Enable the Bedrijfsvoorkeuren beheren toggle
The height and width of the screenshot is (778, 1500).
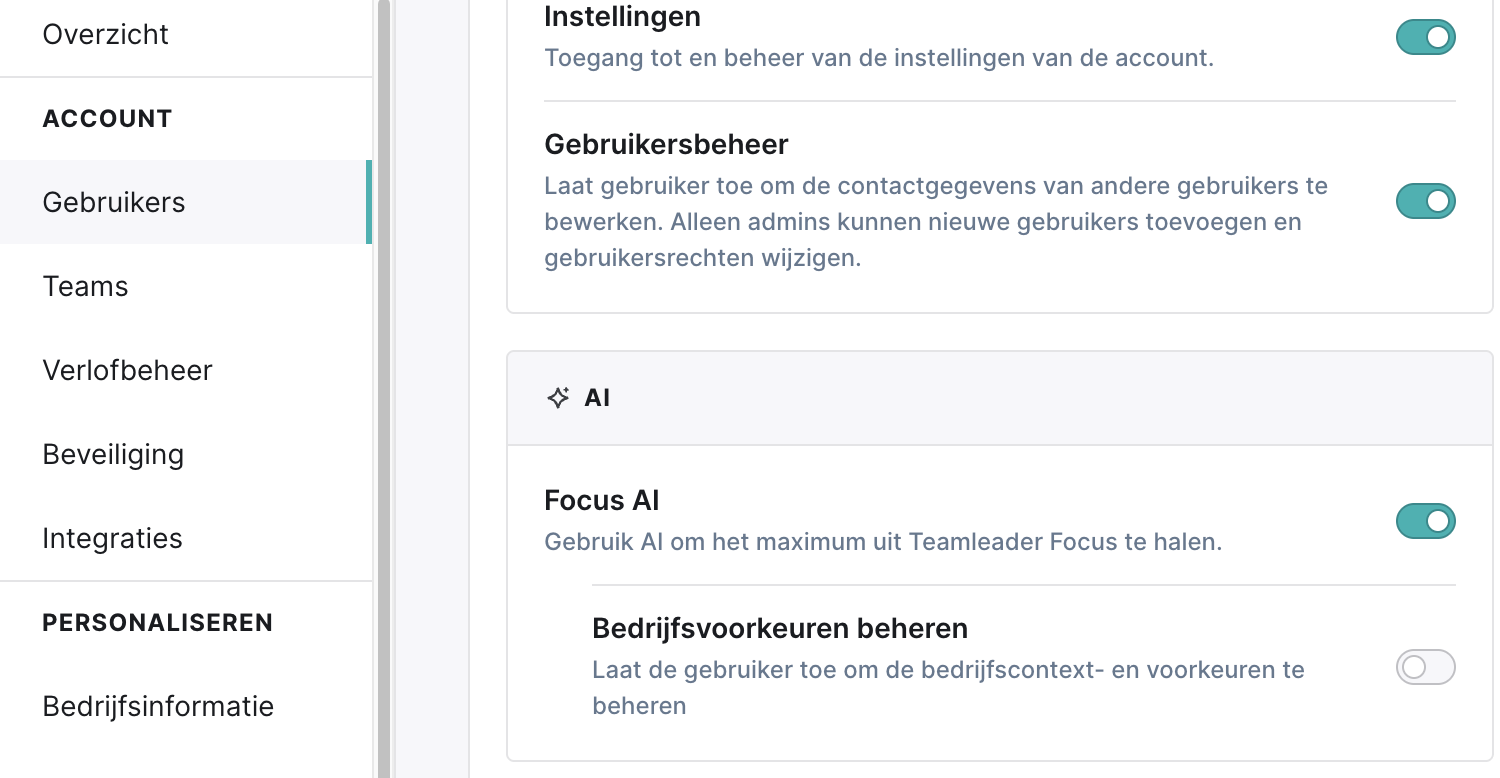(1426, 667)
